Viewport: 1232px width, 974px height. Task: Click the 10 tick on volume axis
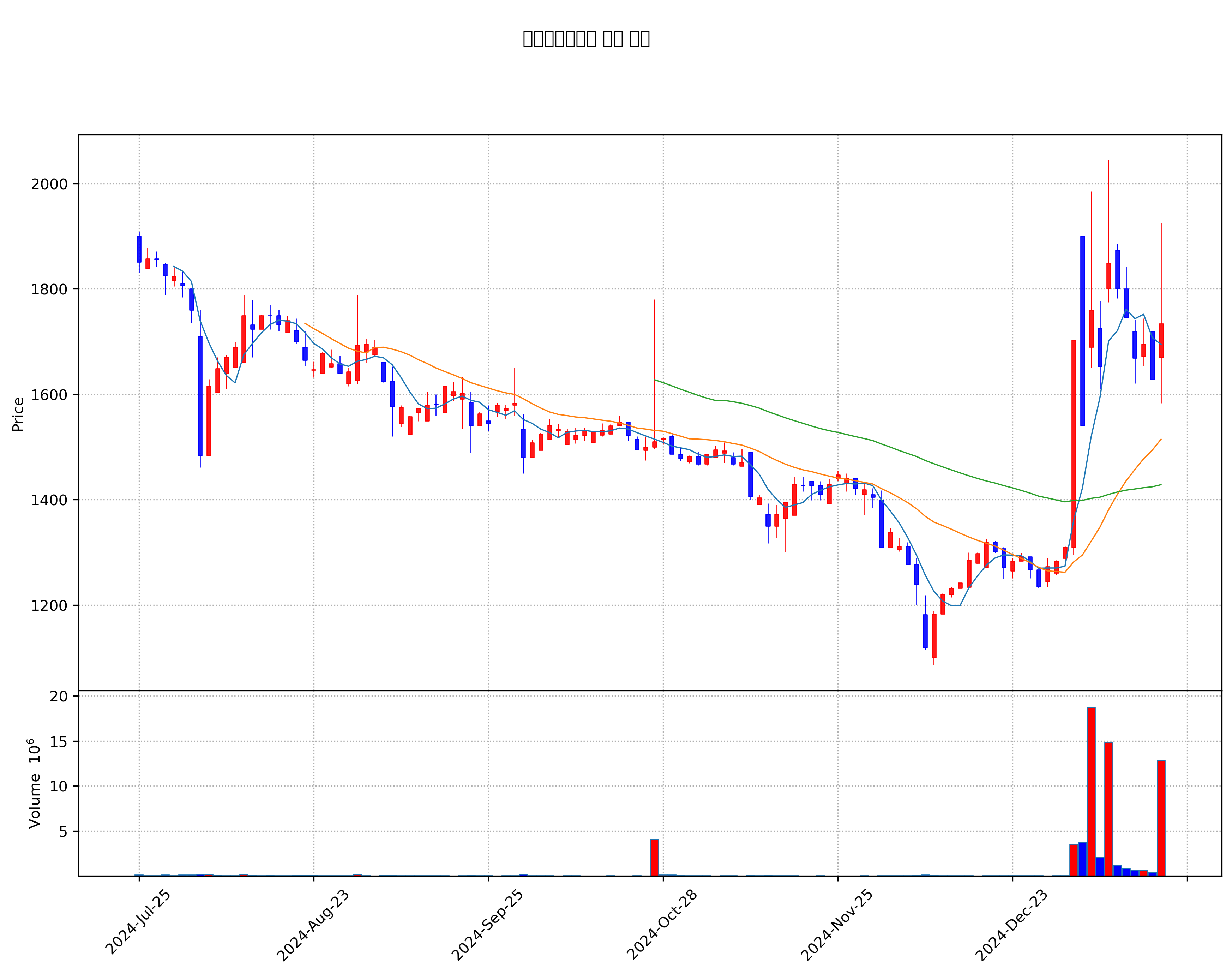pyautogui.click(x=59, y=787)
